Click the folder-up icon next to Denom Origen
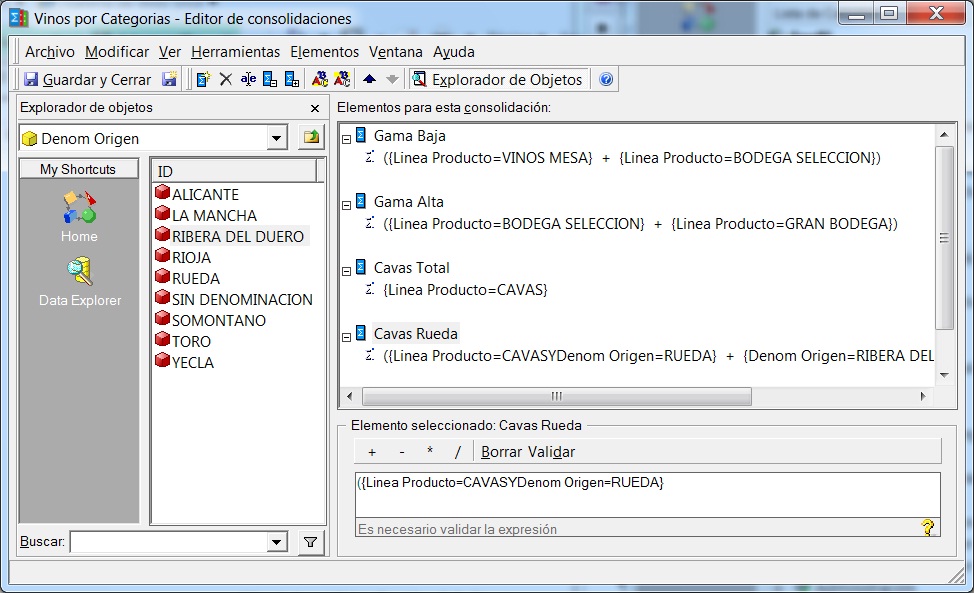Viewport: 974px width, 593px height. pos(312,138)
